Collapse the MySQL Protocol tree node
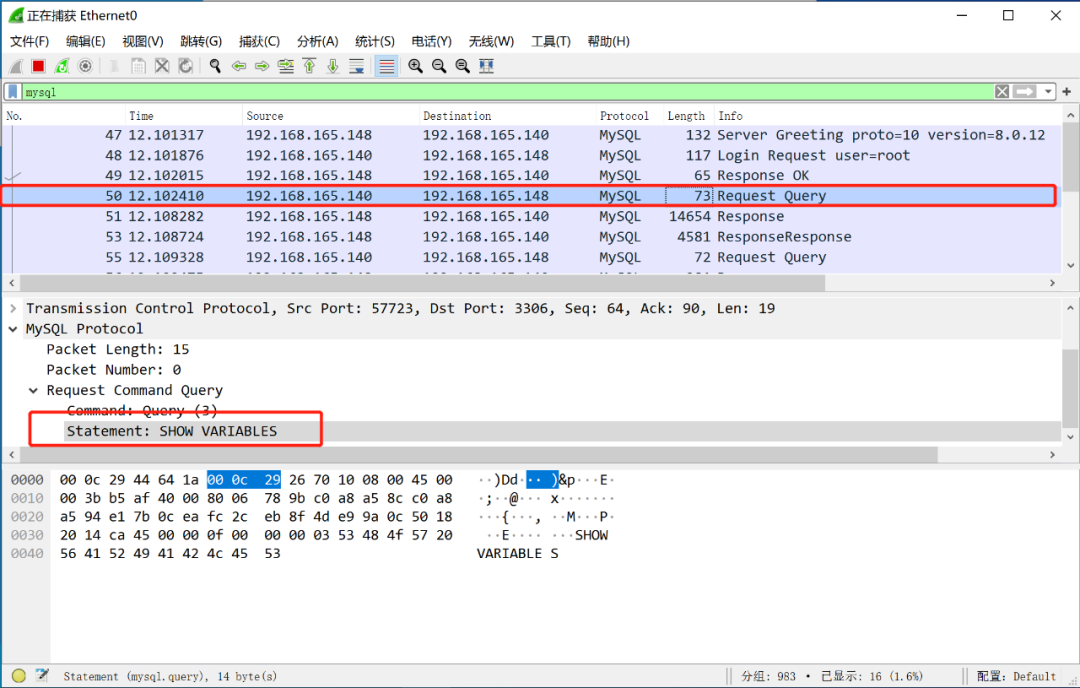Image resolution: width=1080 pixels, height=688 pixels. point(13,329)
